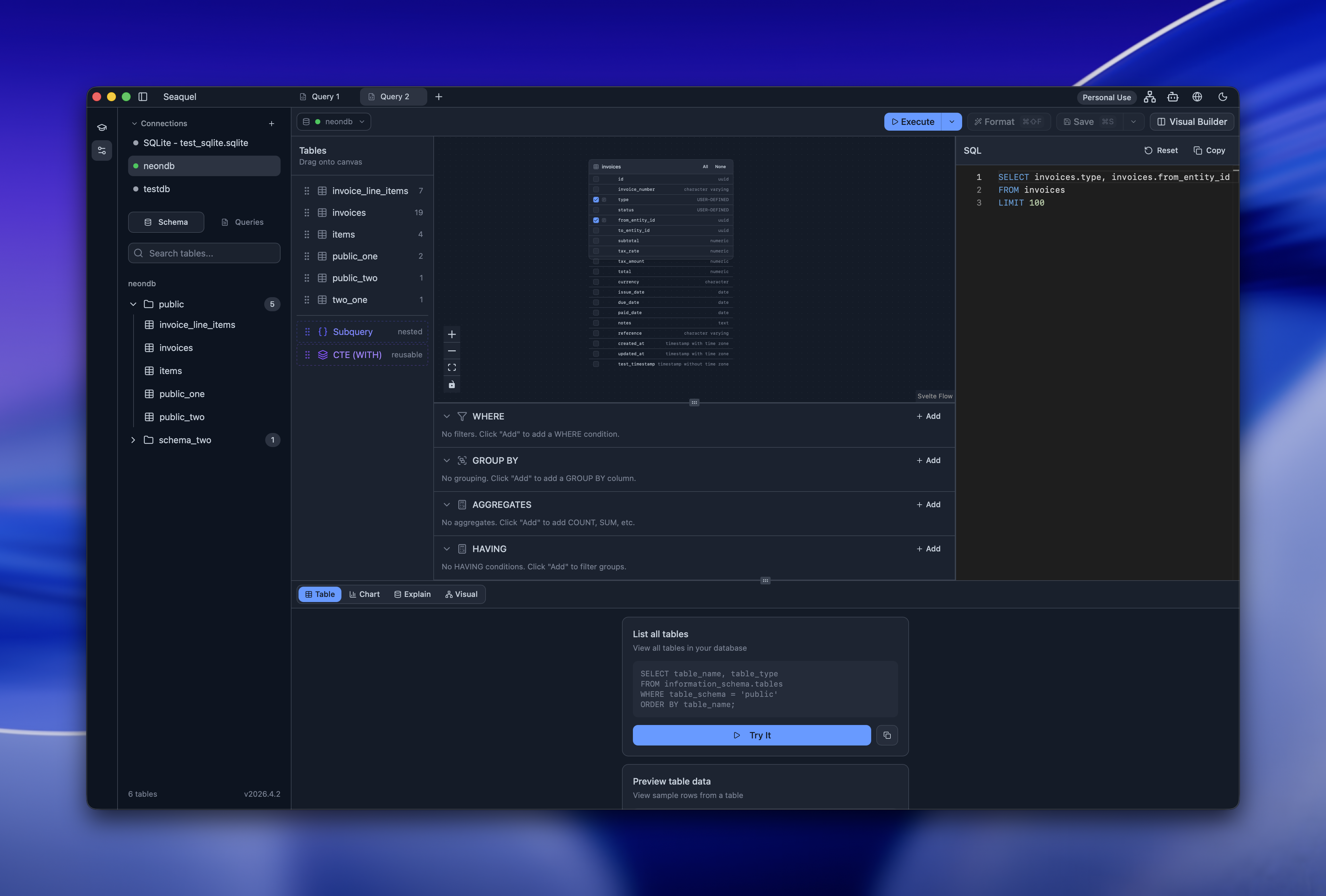Screen dimensions: 1326x896
Task: Switch to the Chart results tab
Action: [364, 594]
